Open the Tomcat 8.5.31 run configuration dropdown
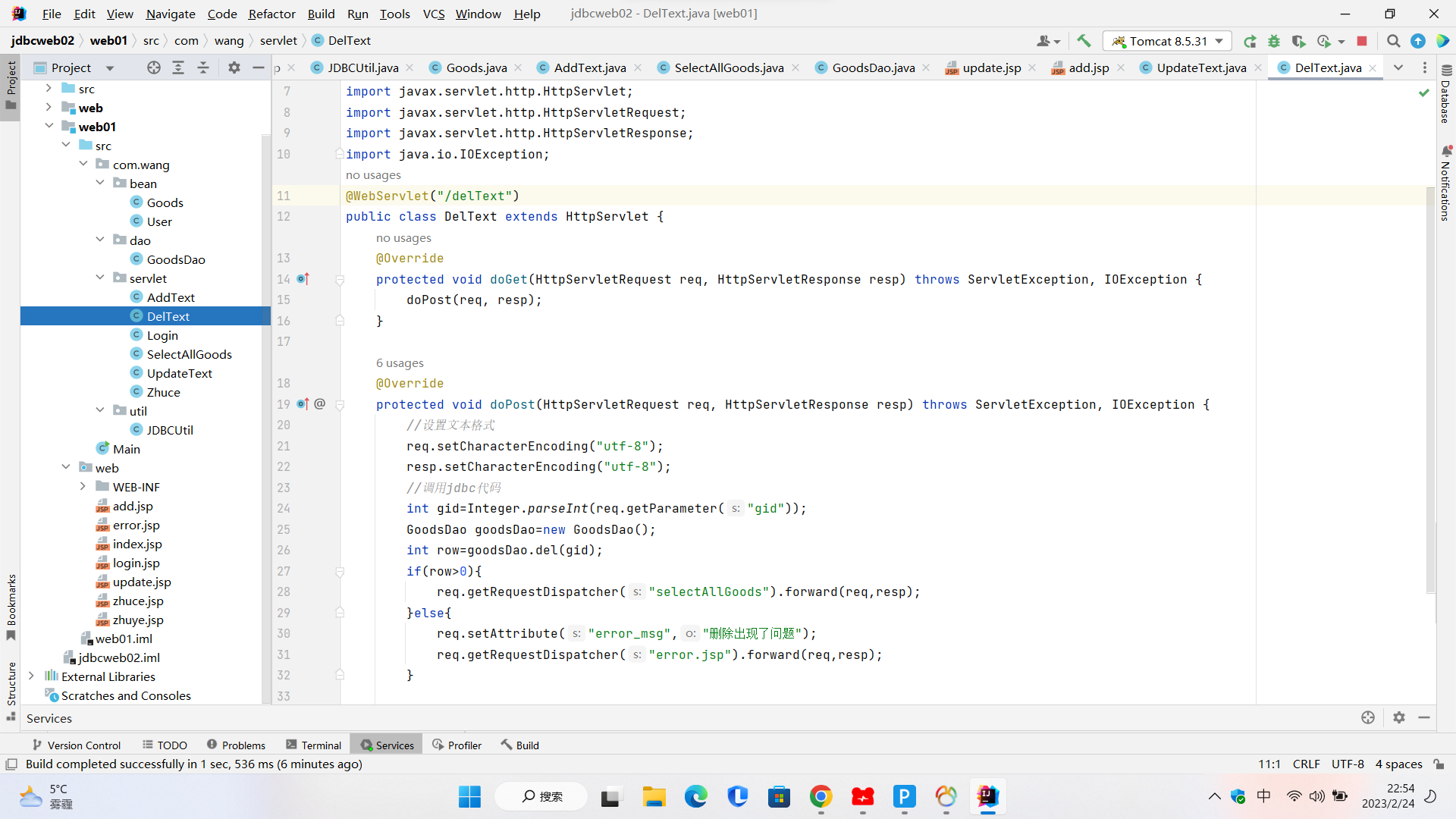The image size is (1456, 819). coord(1168,41)
